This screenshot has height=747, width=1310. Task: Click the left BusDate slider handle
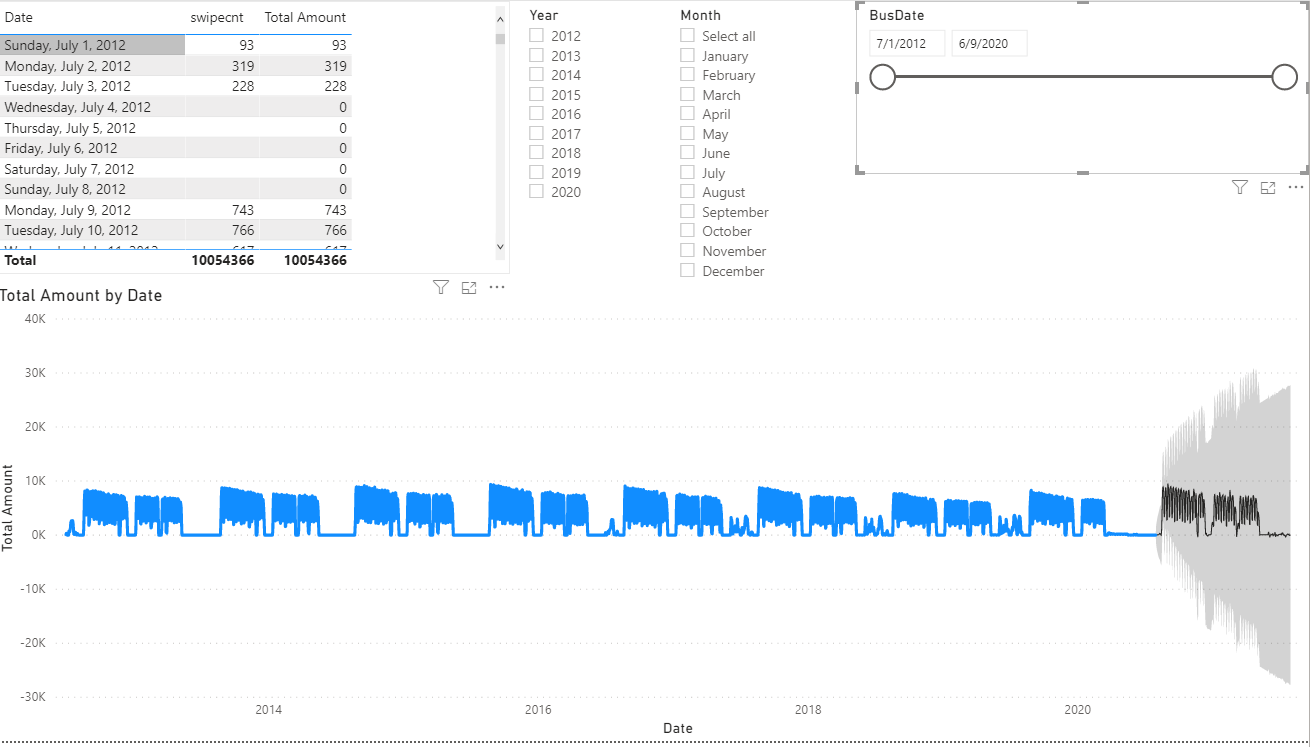(x=882, y=77)
